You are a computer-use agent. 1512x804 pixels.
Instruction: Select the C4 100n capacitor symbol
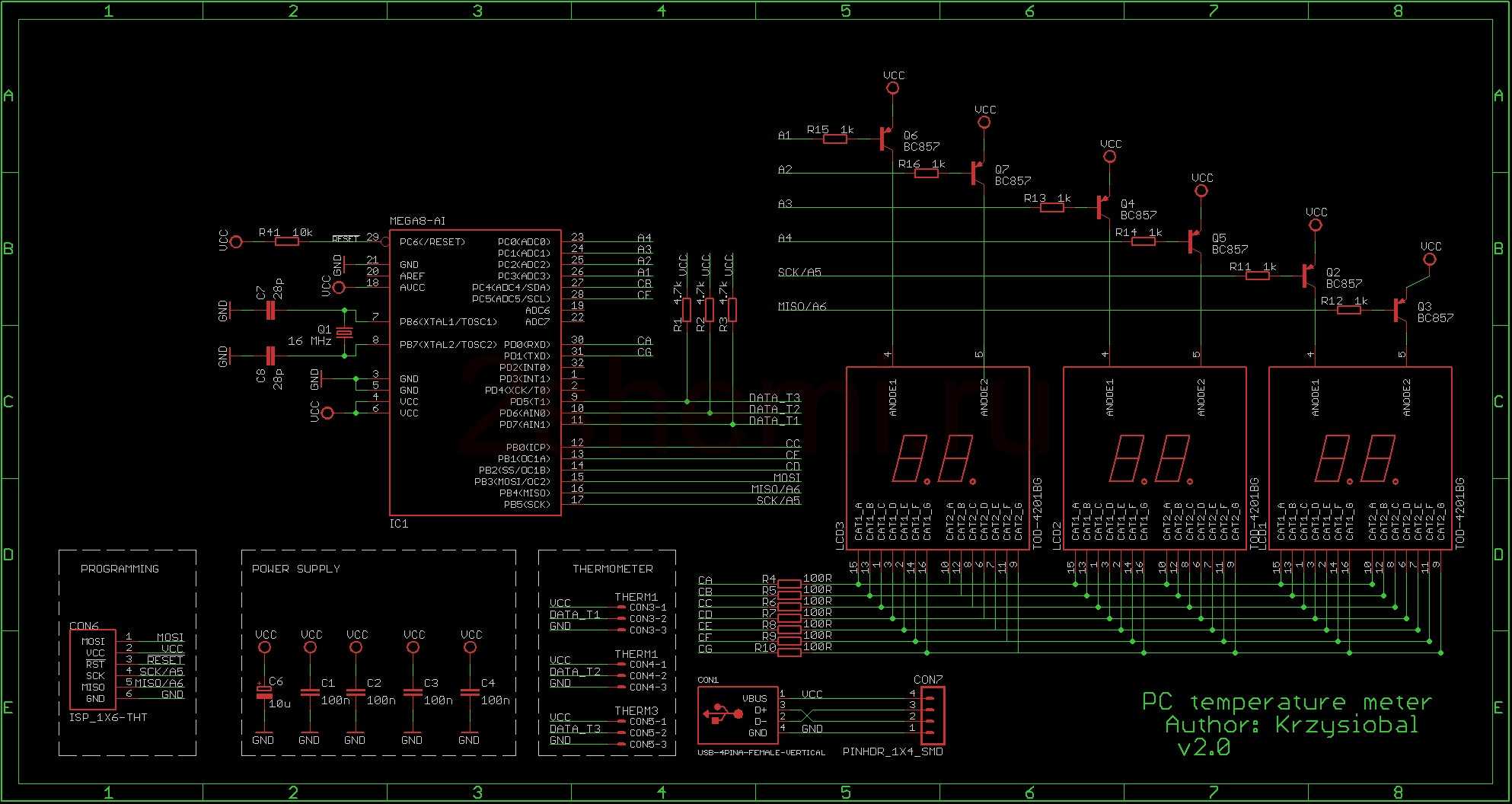pos(470,692)
